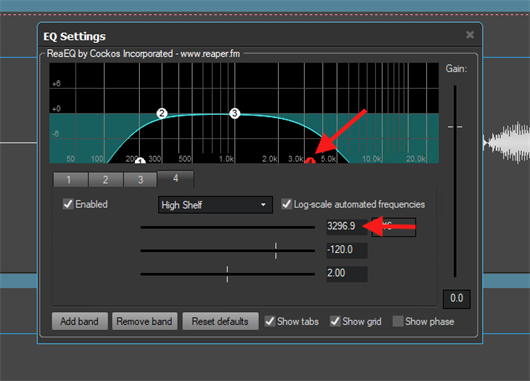
Task: Switch to band tab 1
Action: tap(70, 180)
